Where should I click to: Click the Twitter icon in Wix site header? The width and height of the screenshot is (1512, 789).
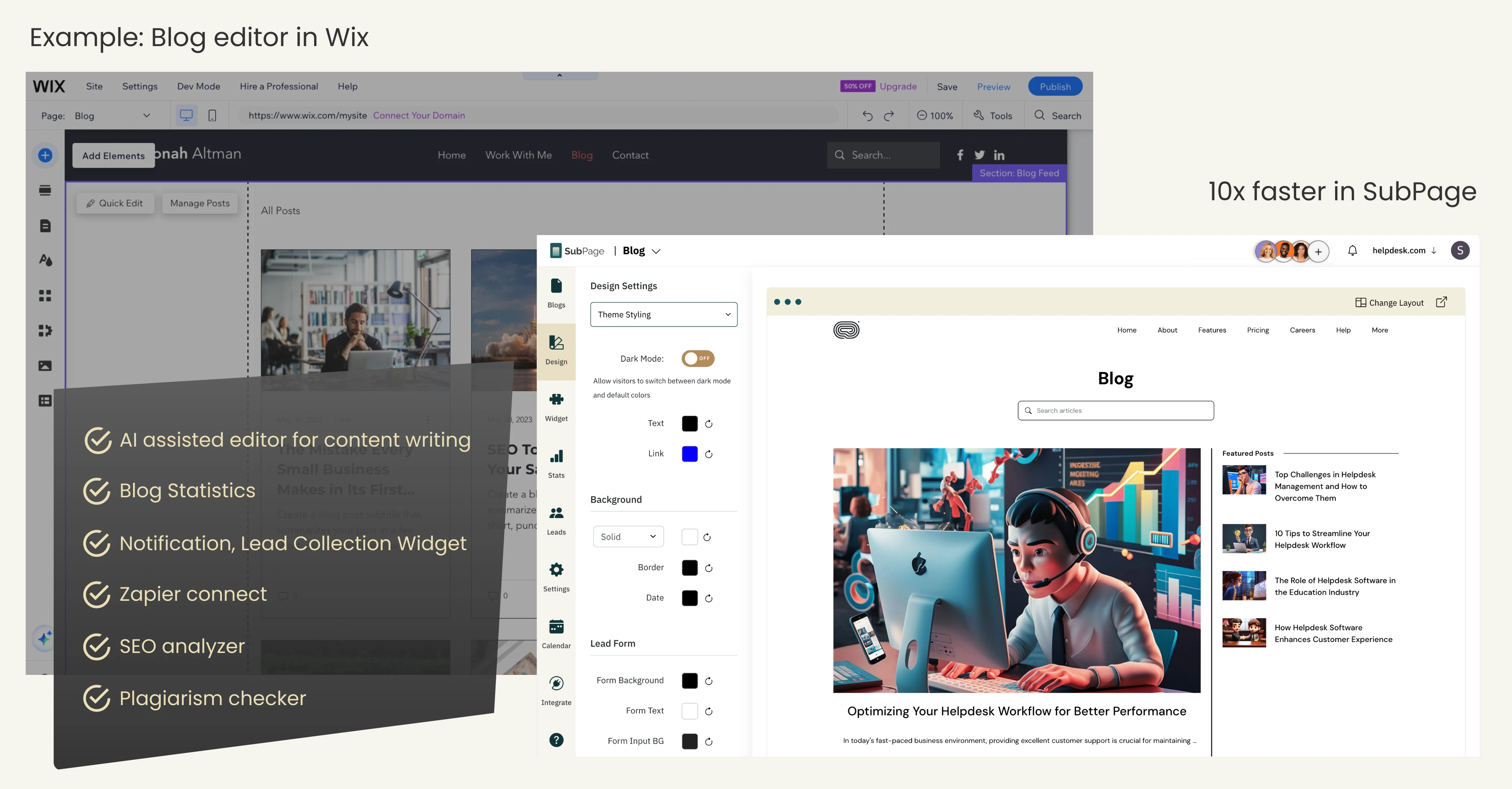click(979, 155)
